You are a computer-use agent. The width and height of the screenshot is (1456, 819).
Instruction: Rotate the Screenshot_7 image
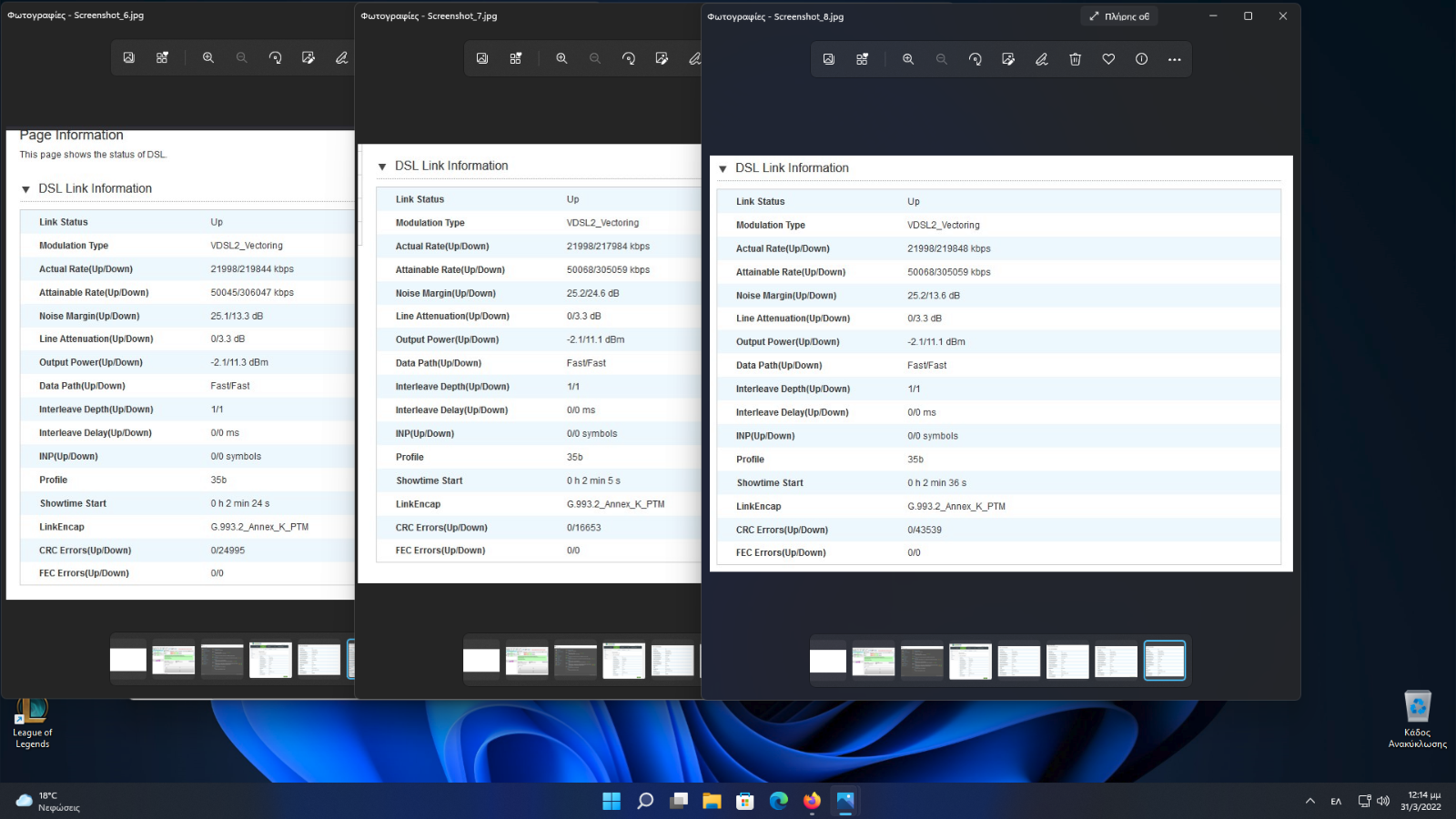(628, 58)
